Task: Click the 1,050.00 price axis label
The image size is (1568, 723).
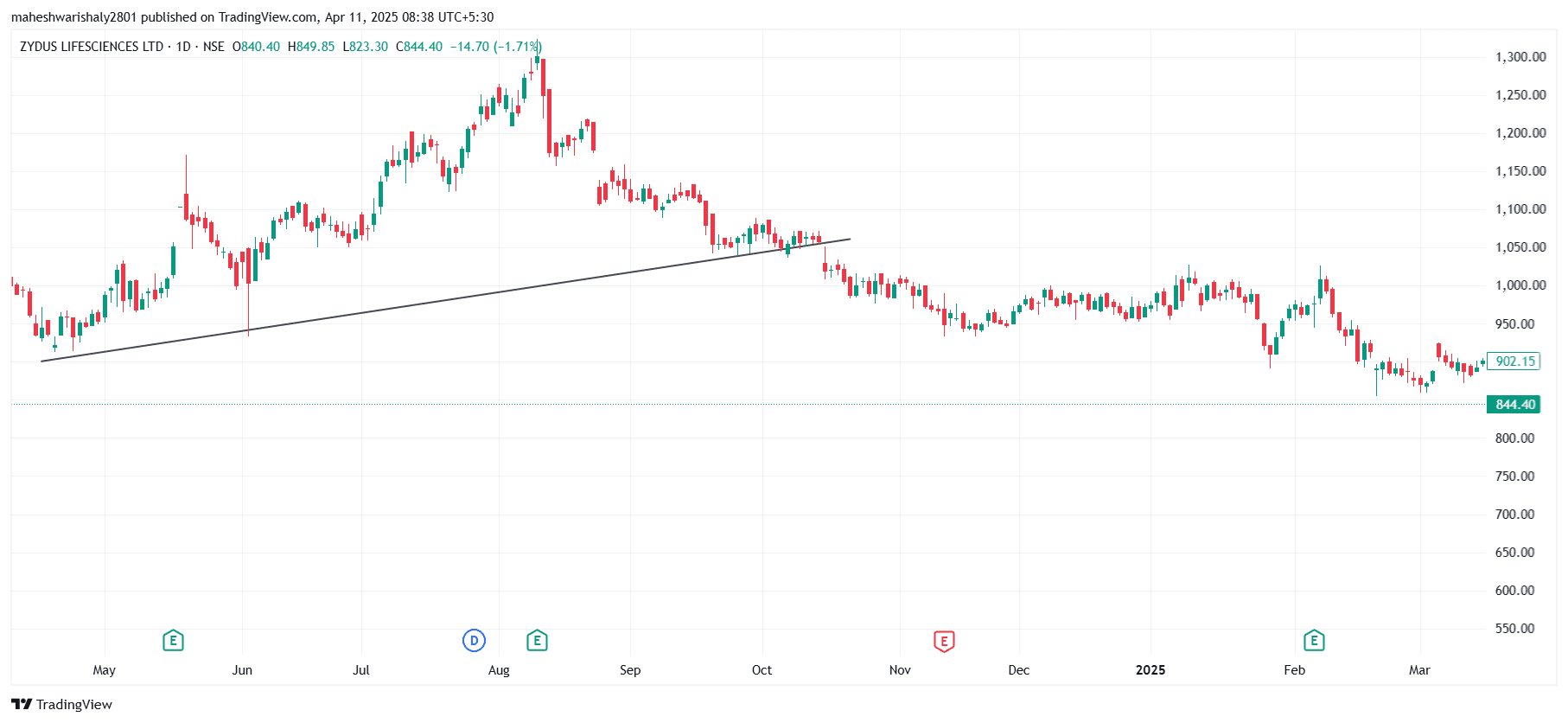Action: (1520, 247)
